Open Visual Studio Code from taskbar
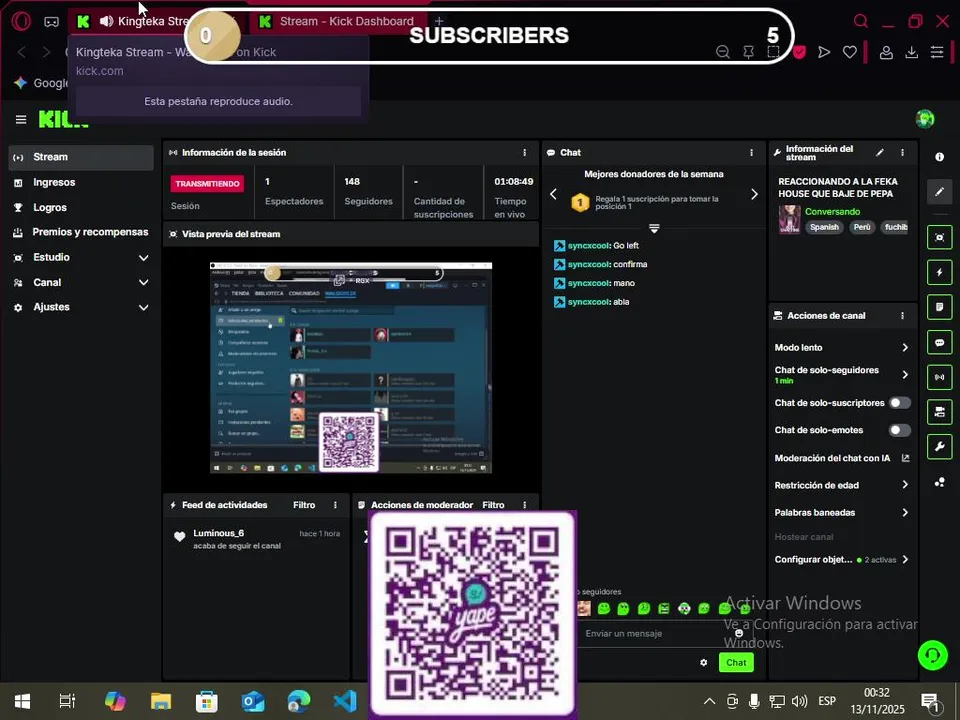The image size is (960, 720). click(345, 701)
